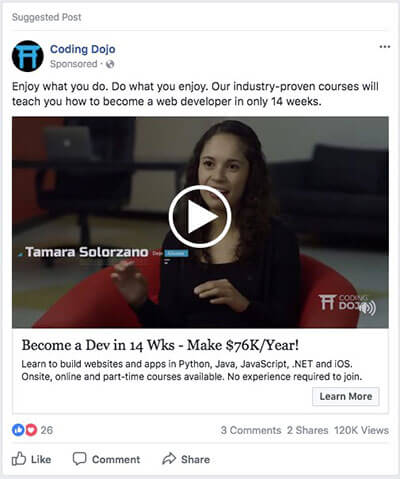Viewport: 400px width, 479px height.
Task: Play the Coding Dojo video
Action: [200, 217]
